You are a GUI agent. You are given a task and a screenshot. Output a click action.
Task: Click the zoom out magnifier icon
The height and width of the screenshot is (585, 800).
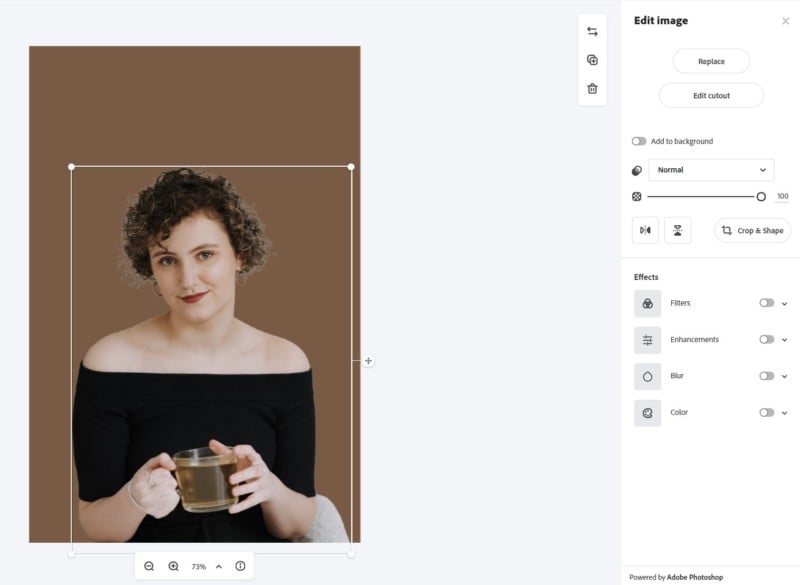click(149, 566)
